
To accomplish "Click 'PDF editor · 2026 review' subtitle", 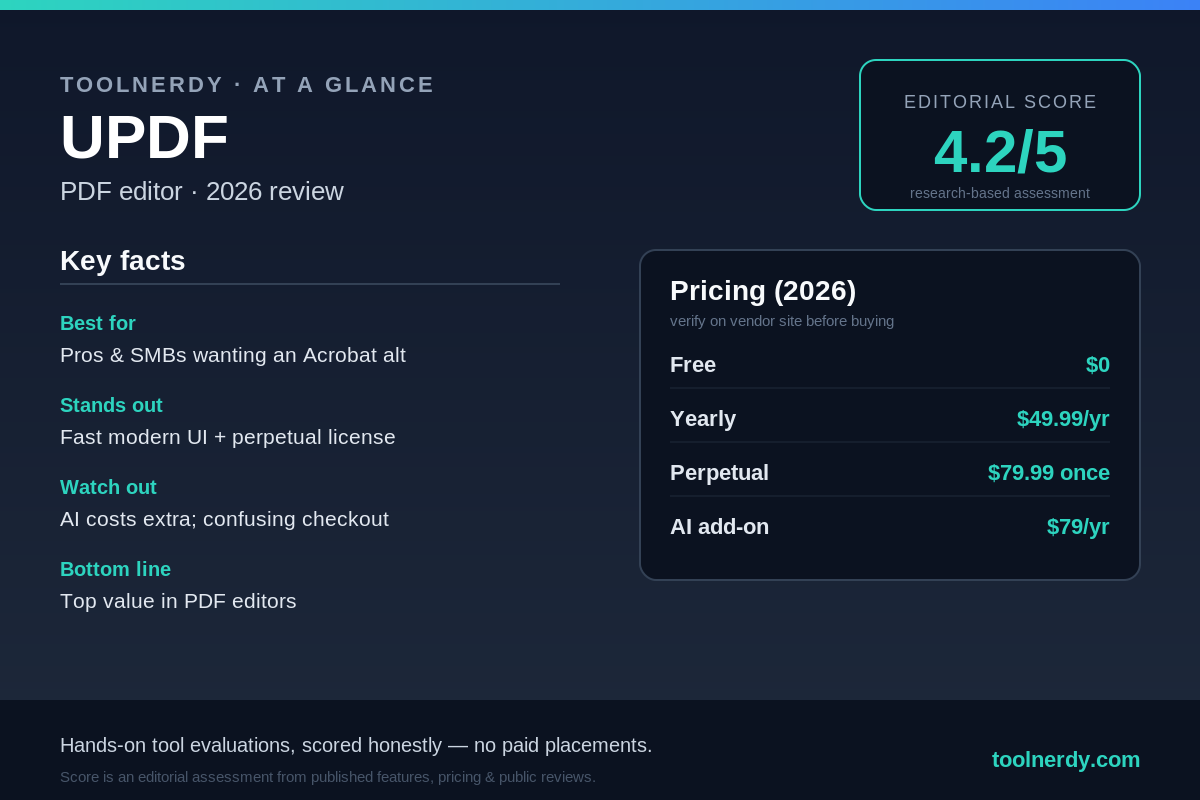I will coord(202,191).
